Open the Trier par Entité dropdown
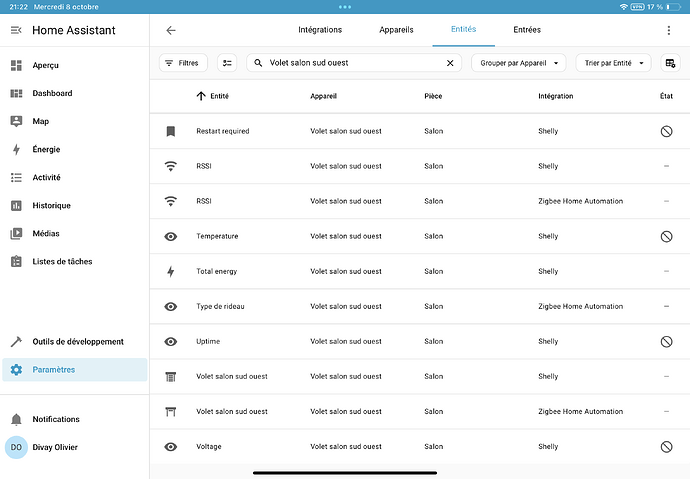 pos(613,63)
